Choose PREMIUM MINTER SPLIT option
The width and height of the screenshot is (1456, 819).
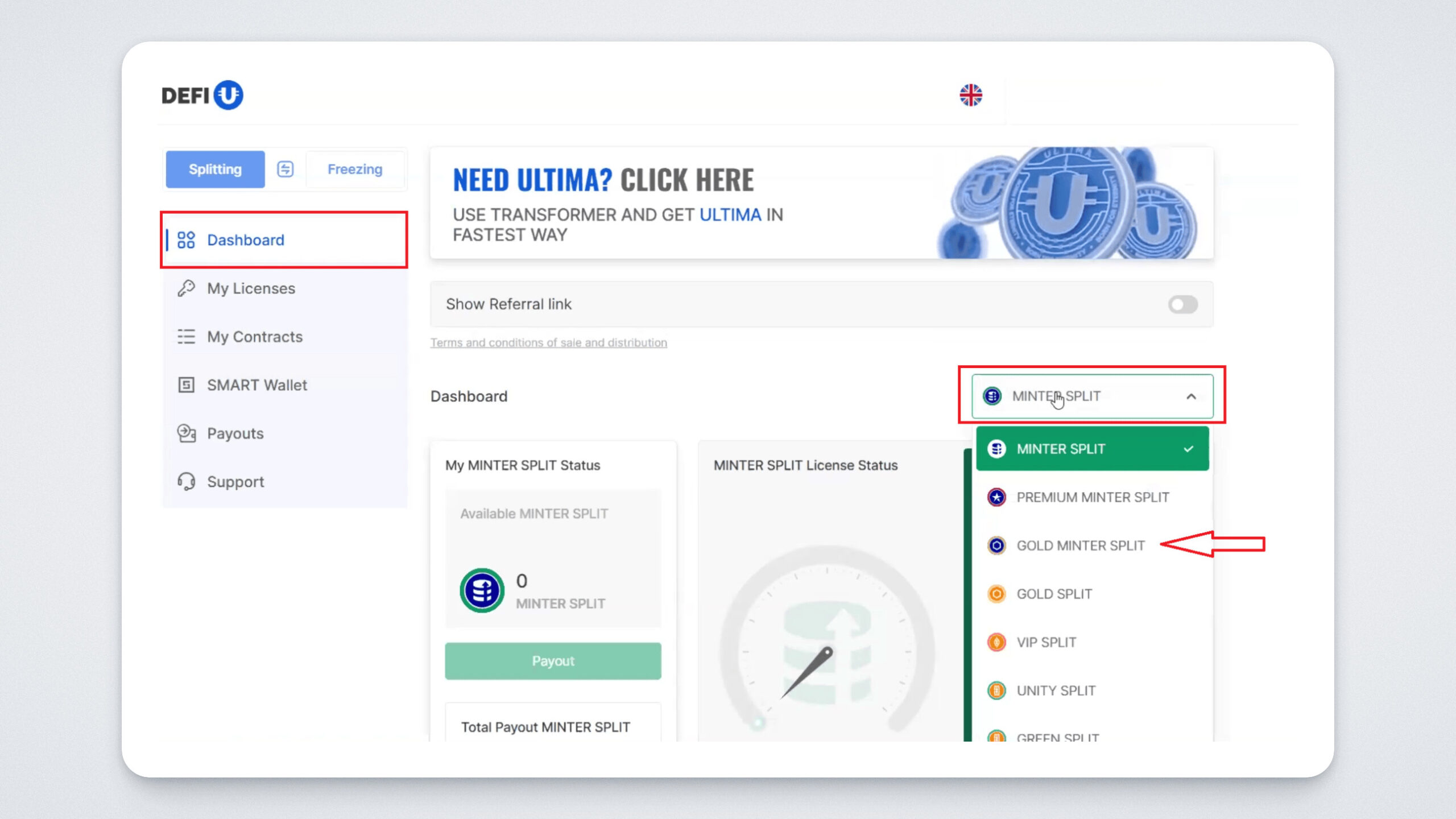(x=1092, y=497)
